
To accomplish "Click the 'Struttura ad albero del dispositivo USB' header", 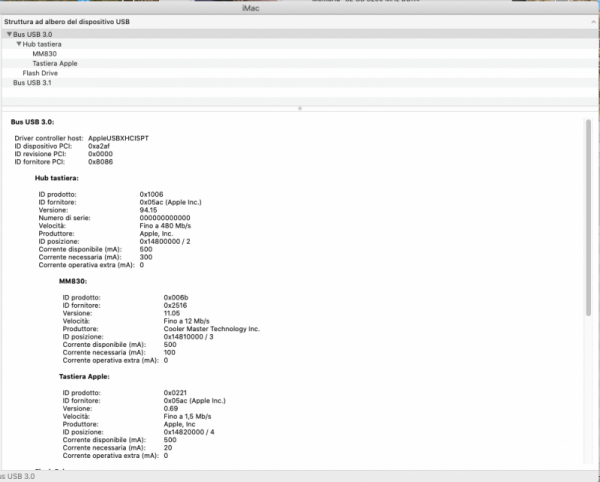I will click(67, 22).
